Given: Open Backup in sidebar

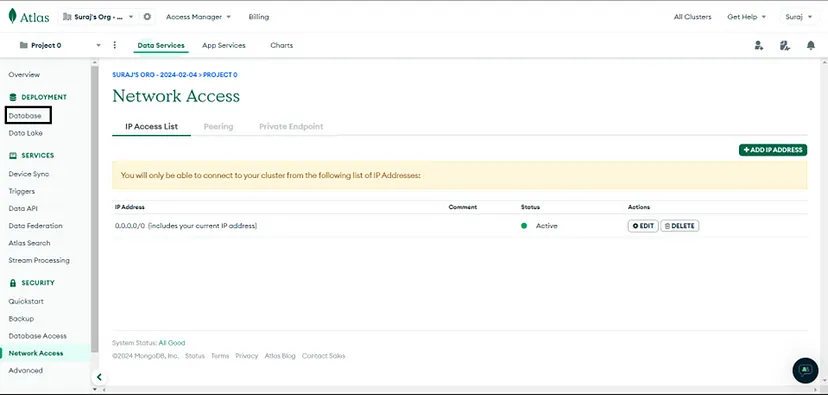Looking at the screenshot, I should click(x=21, y=319).
